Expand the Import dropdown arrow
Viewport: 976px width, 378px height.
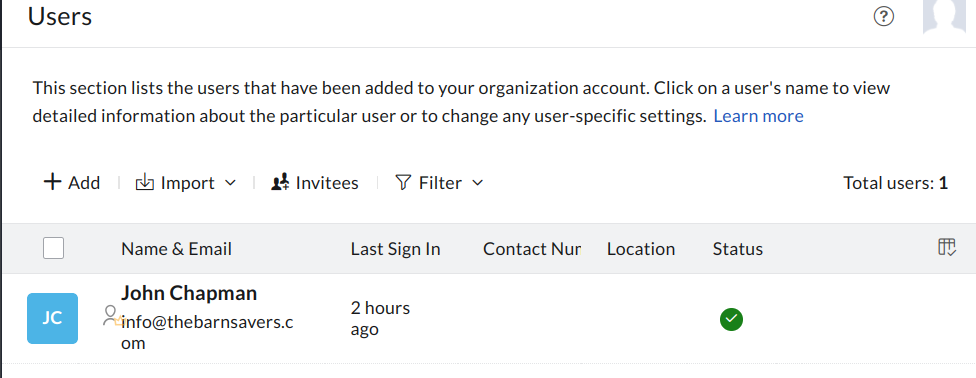(230, 183)
